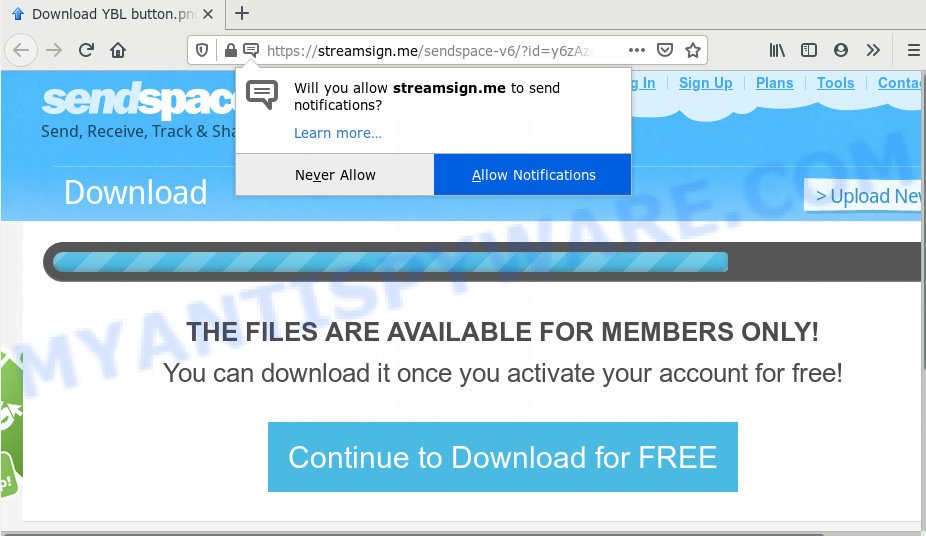Open Firefox account icon
The width and height of the screenshot is (926, 536).
pos(841,50)
